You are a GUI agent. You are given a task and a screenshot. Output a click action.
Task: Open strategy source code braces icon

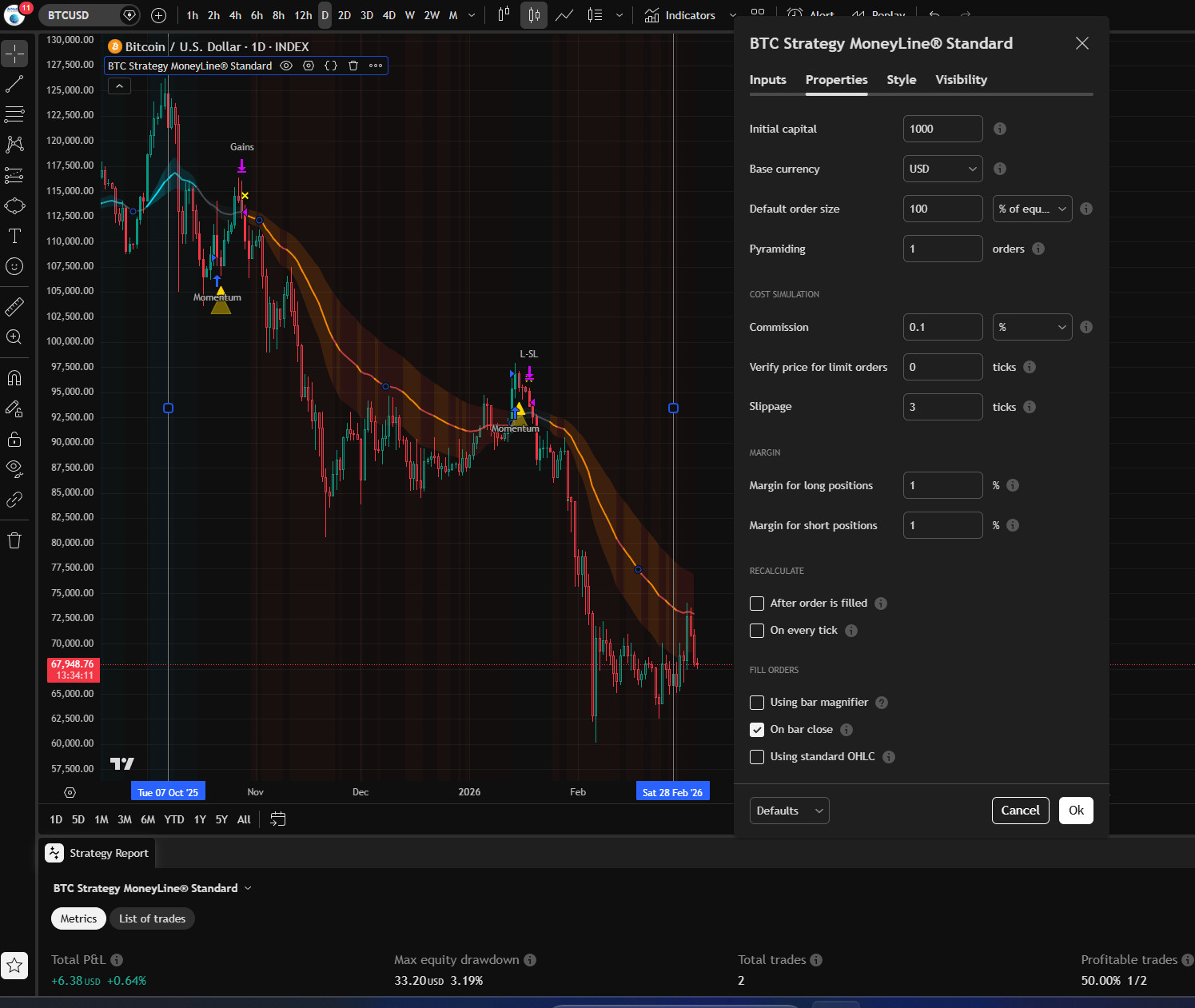click(331, 66)
